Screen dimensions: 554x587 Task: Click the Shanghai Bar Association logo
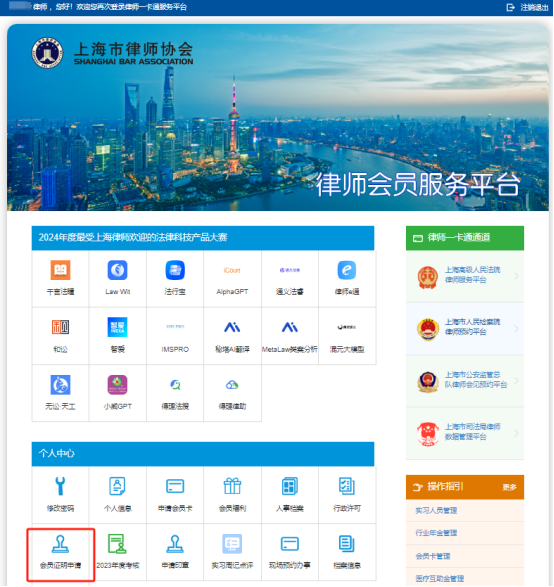coord(47,53)
